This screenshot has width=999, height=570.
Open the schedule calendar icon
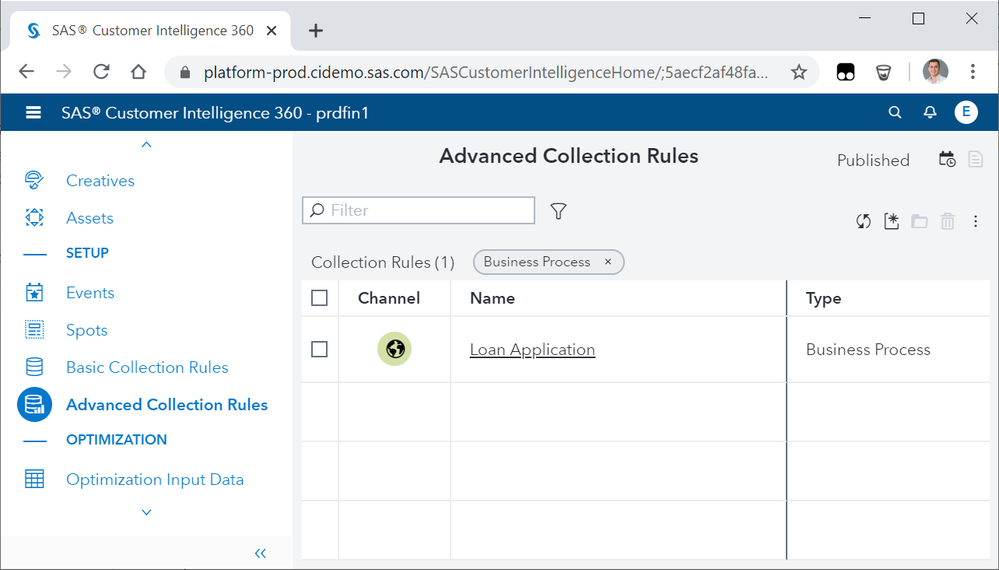(x=947, y=160)
